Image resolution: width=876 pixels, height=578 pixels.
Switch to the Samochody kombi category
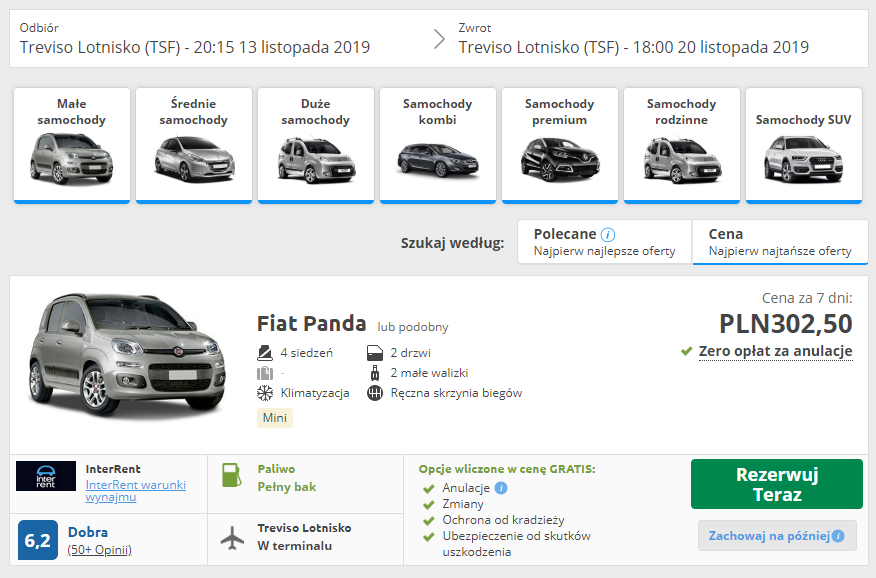[438, 145]
